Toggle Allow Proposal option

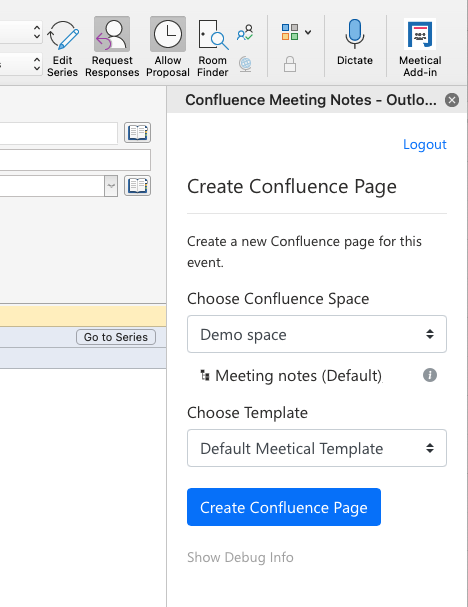point(168,48)
